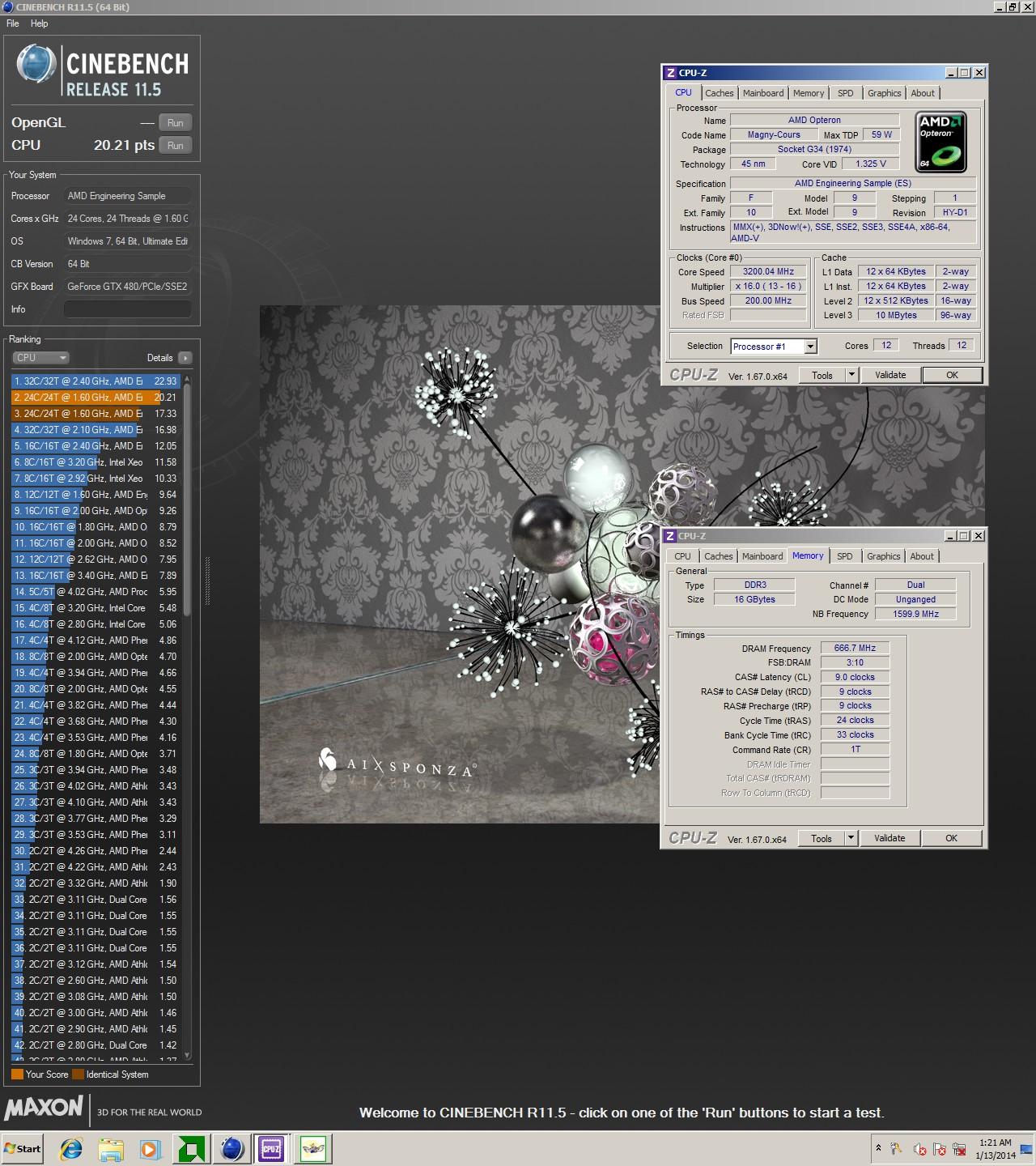Open SPD tab in lower CPU-Z window

click(x=844, y=556)
